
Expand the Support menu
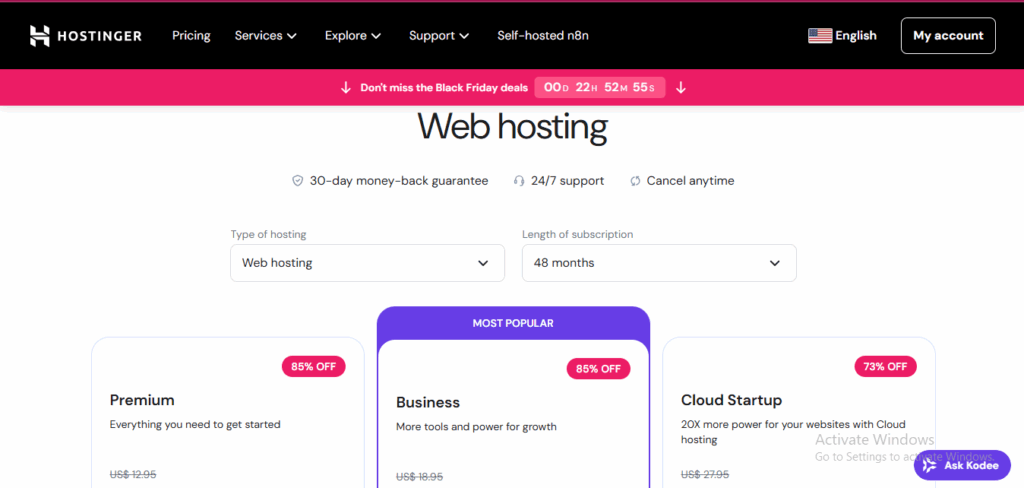[439, 36]
